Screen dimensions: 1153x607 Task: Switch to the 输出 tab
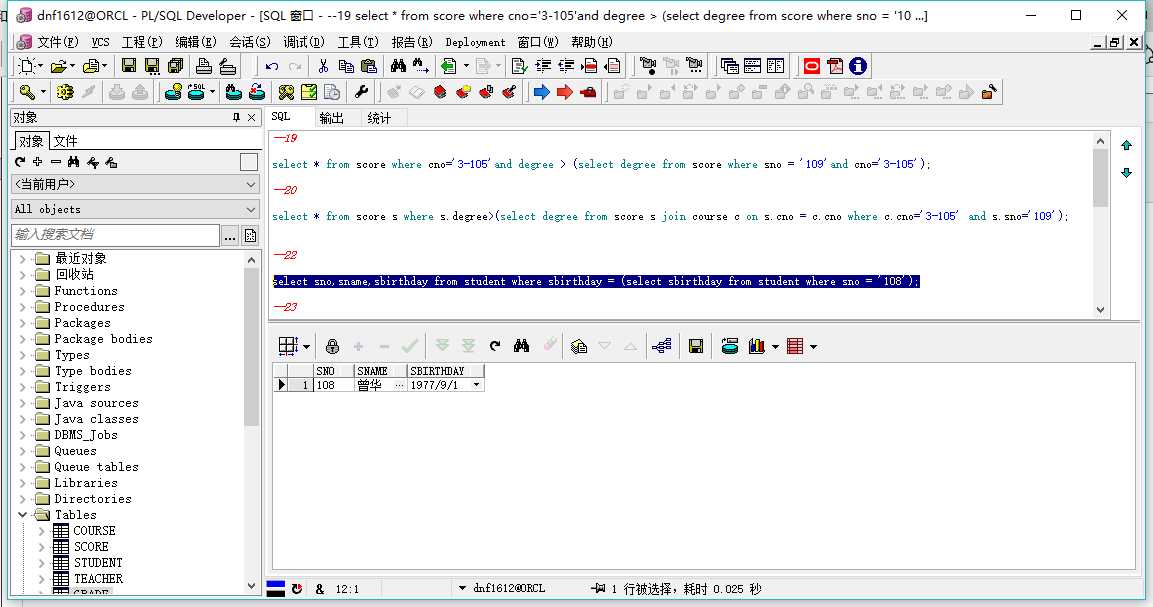pyautogui.click(x=332, y=118)
